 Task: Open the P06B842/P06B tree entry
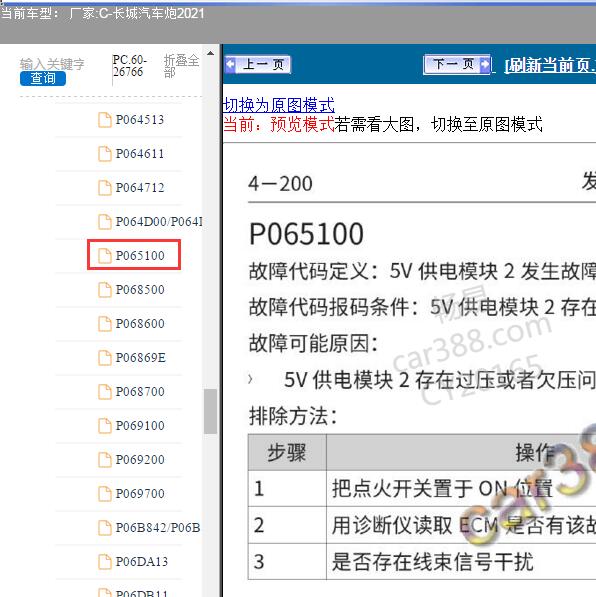tap(158, 528)
